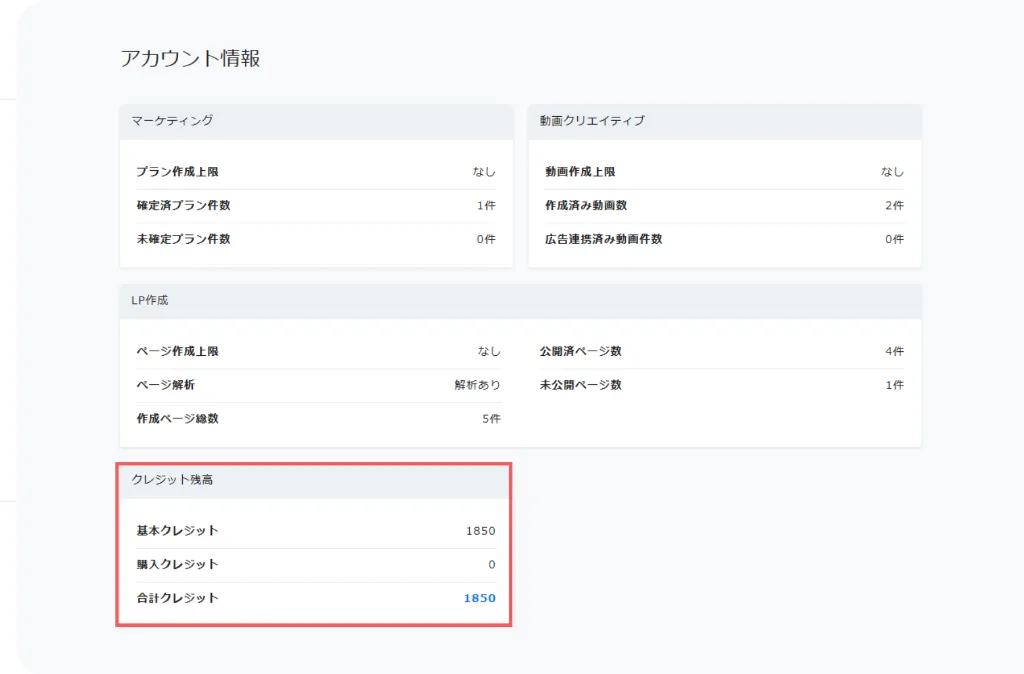Click the クレジット残高 section header
1024x674 pixels.
pos(172,480)
